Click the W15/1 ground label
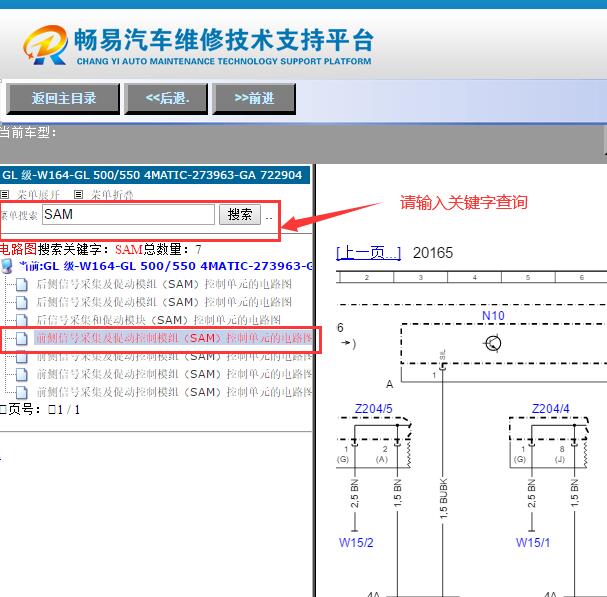 [533, 543]
